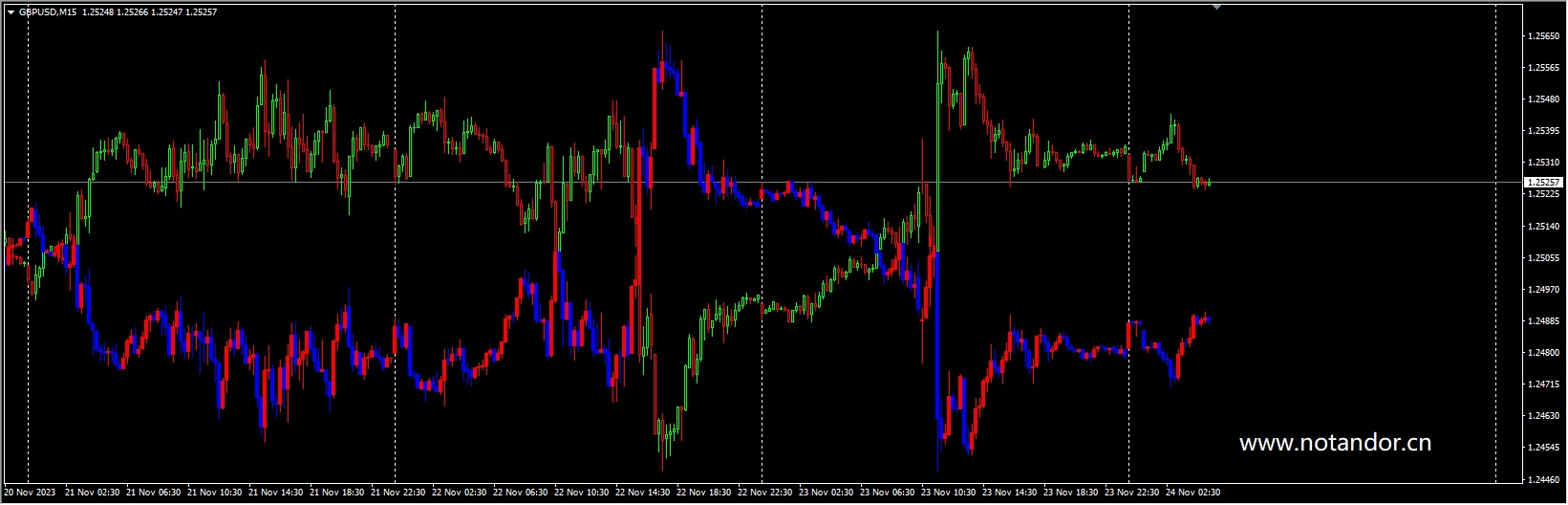This screenshot has width=1568, height=505.
Task: Click the 22 Nov 18:30 time label
Action: (x=705, y=493)
